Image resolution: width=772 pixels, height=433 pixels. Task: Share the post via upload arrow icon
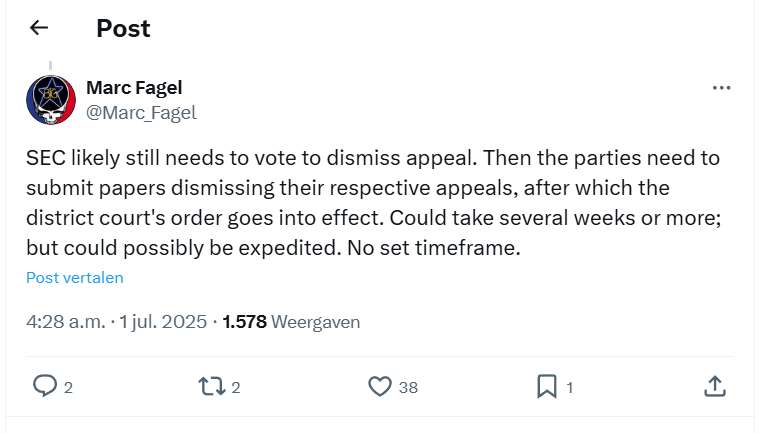[715, 386]
